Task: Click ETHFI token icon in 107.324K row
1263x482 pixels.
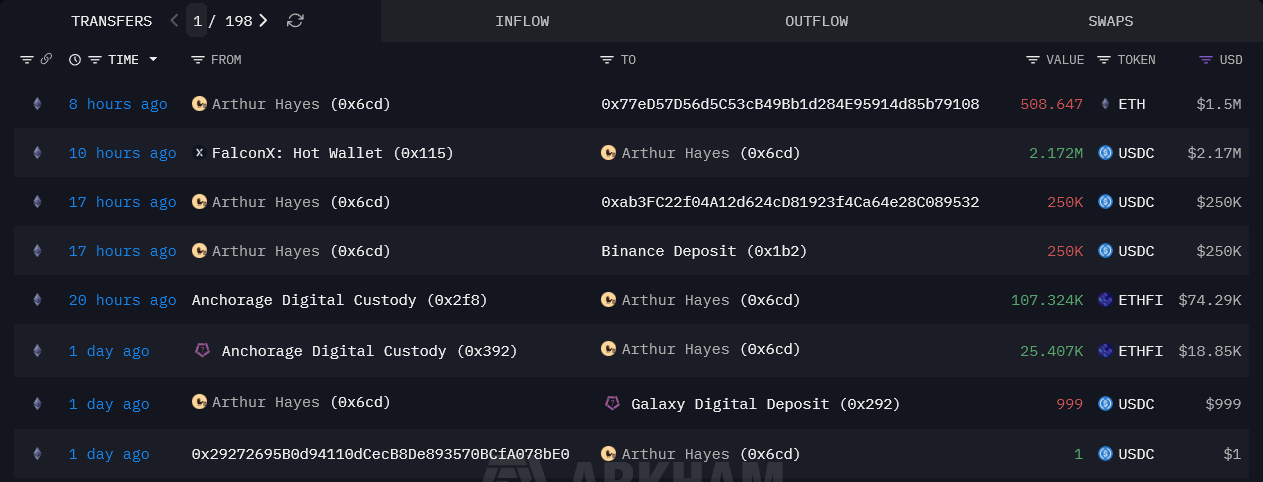Action: 1105,300
